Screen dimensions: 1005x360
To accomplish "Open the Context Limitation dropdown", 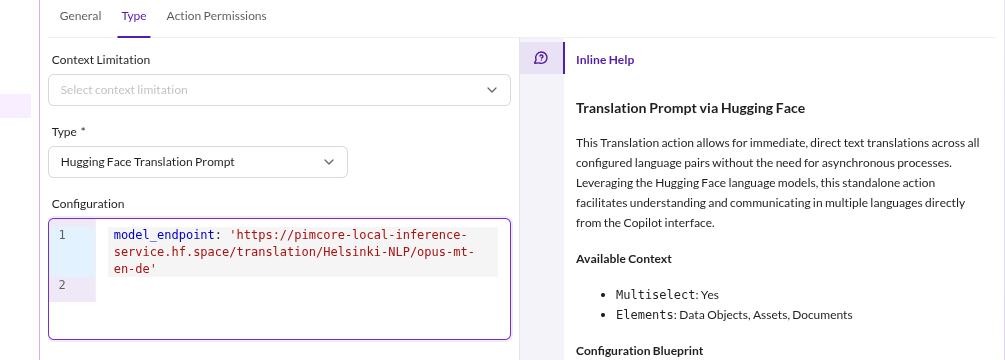I will [279, 90].
